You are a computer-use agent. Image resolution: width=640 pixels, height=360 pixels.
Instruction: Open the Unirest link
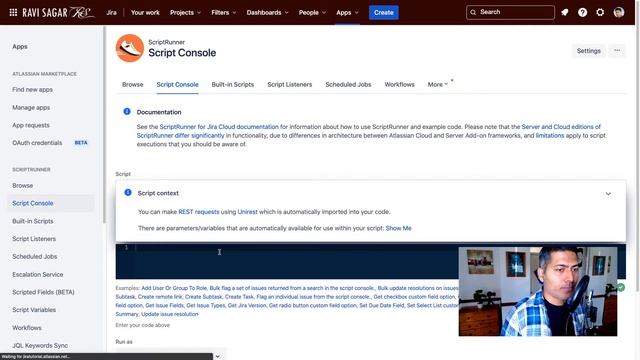247,211
